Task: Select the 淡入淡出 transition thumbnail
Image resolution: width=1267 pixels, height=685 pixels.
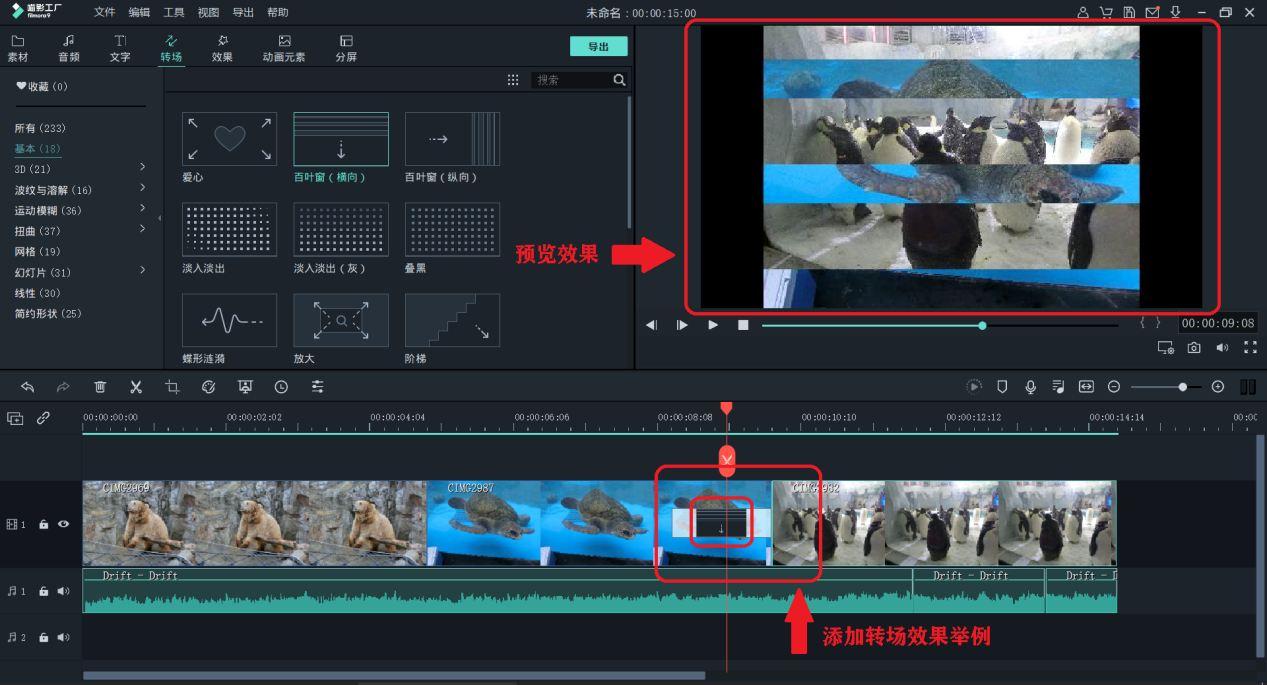Action: tap(229, 229)
